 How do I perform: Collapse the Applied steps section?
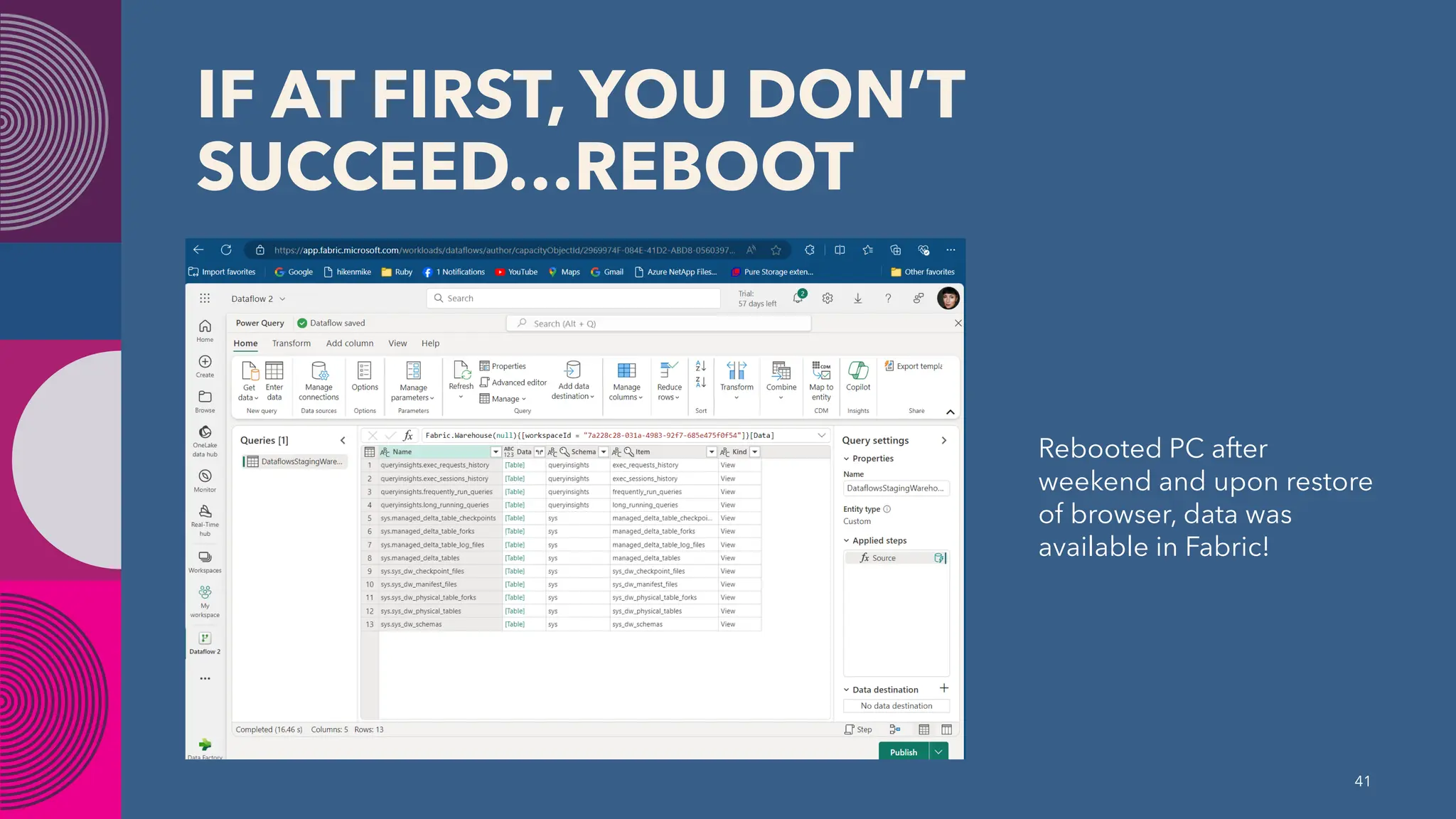pyautogui.click(x=847, y=541)
